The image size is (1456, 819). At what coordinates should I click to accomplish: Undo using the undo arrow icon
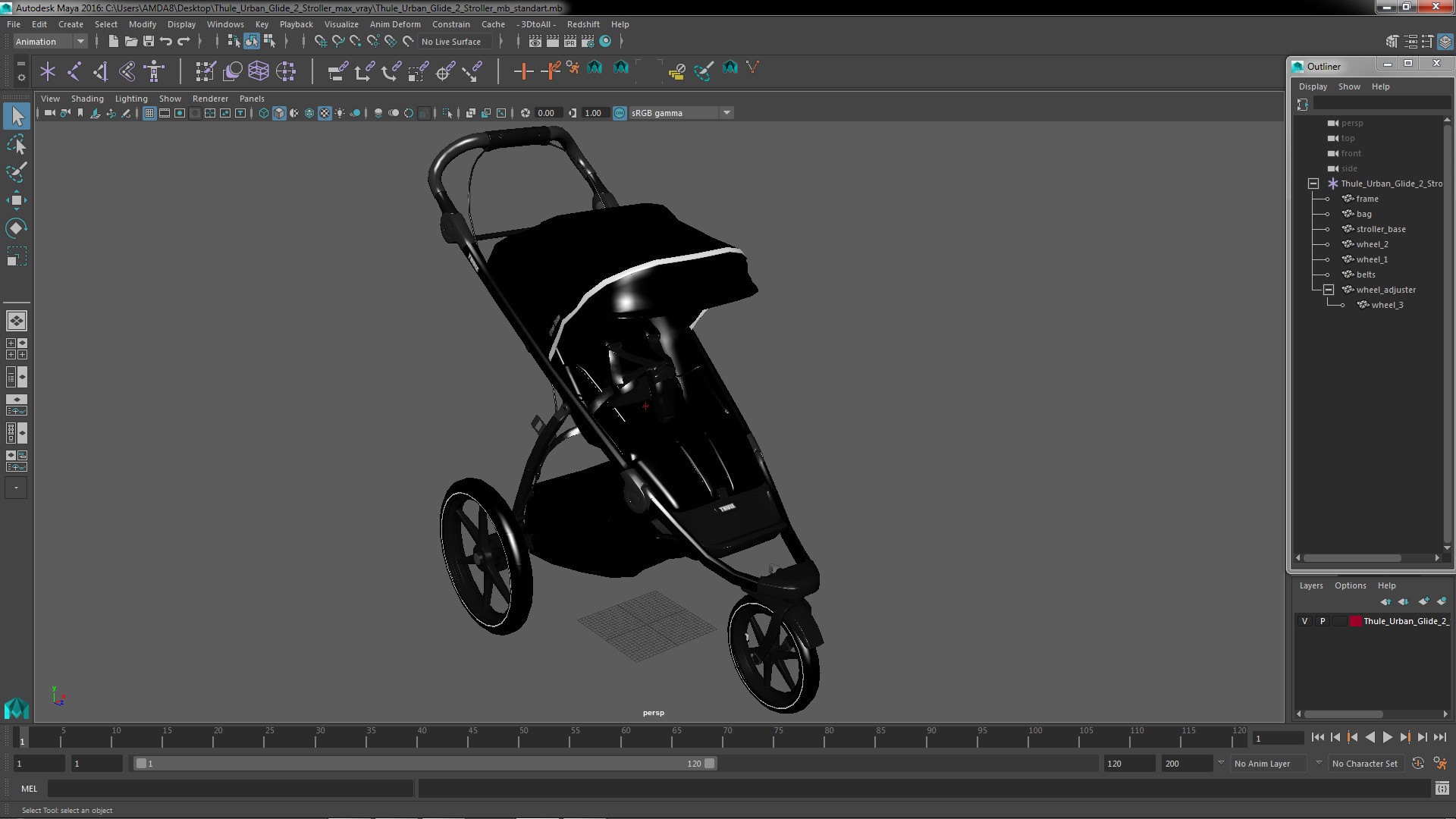pos(166,41)
